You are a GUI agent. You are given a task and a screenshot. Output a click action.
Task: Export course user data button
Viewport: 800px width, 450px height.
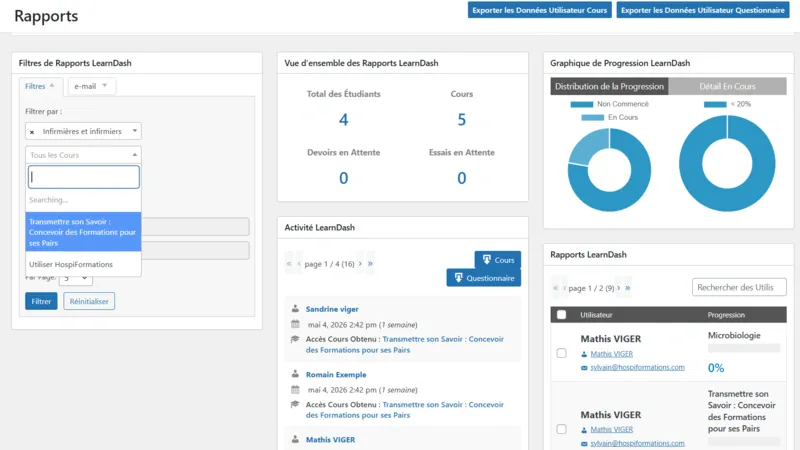539,10
